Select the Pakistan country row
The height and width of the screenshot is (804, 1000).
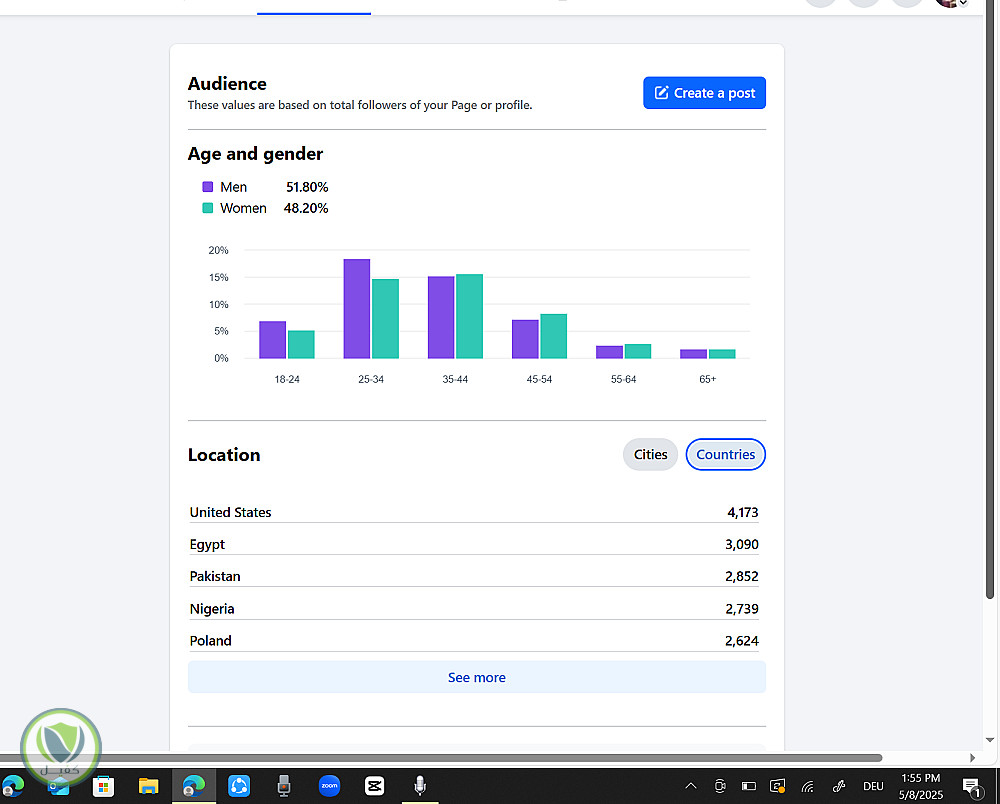(474, 576)
